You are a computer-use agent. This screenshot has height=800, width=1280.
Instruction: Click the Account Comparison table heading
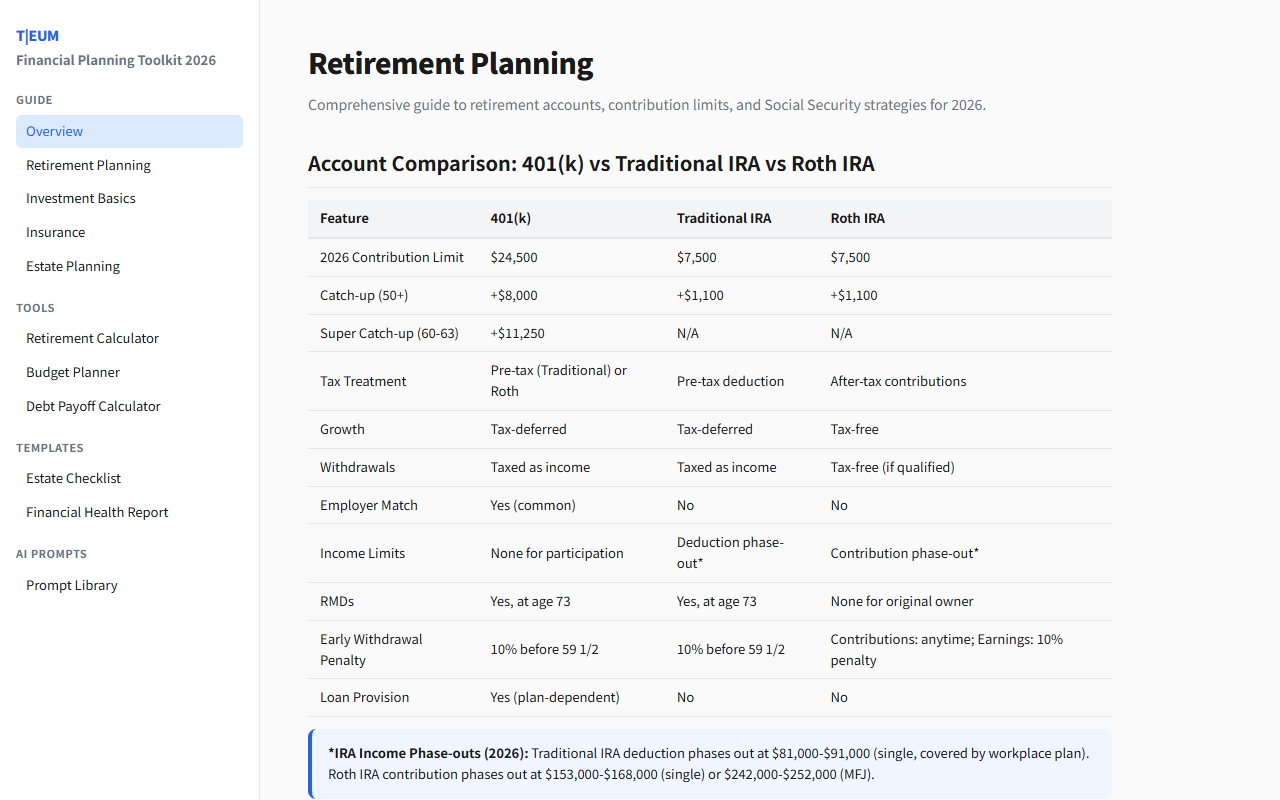pyautogui.click(x=591, y=163)
